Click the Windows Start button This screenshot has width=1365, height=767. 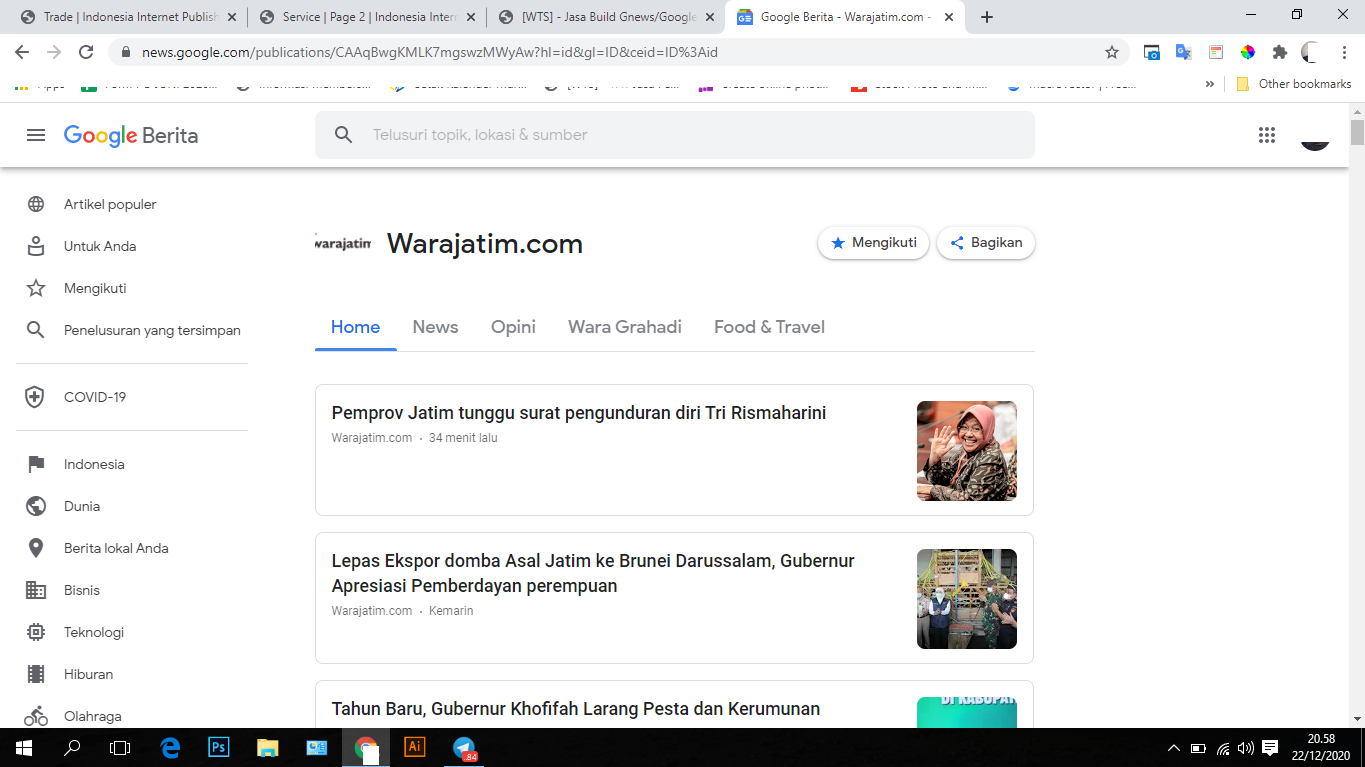click(x=23, y=747)
